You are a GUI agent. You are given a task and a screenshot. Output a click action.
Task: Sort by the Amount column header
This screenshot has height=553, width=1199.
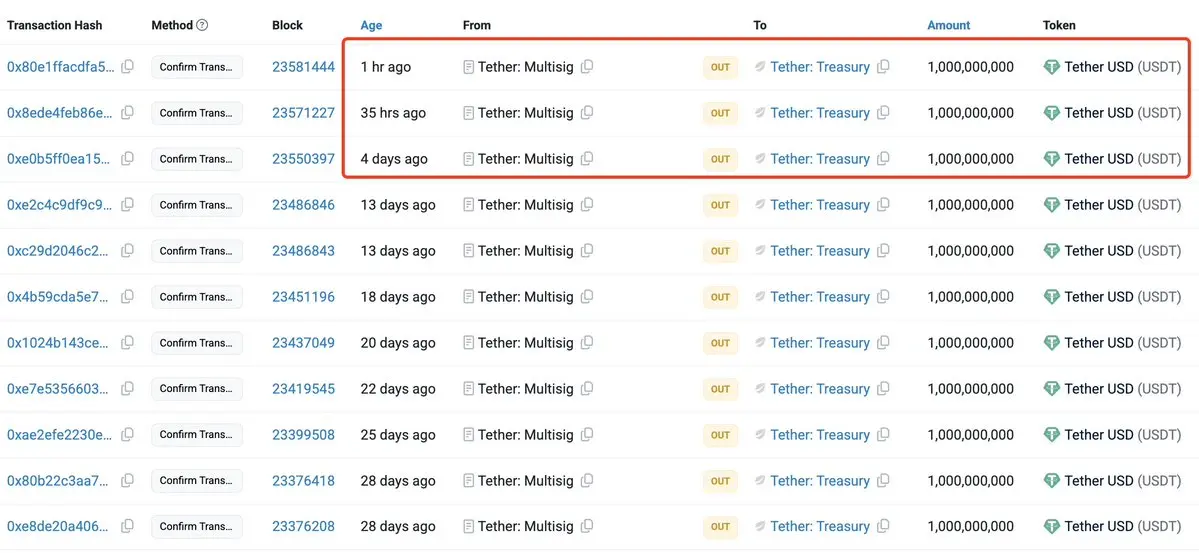(948, 25)
